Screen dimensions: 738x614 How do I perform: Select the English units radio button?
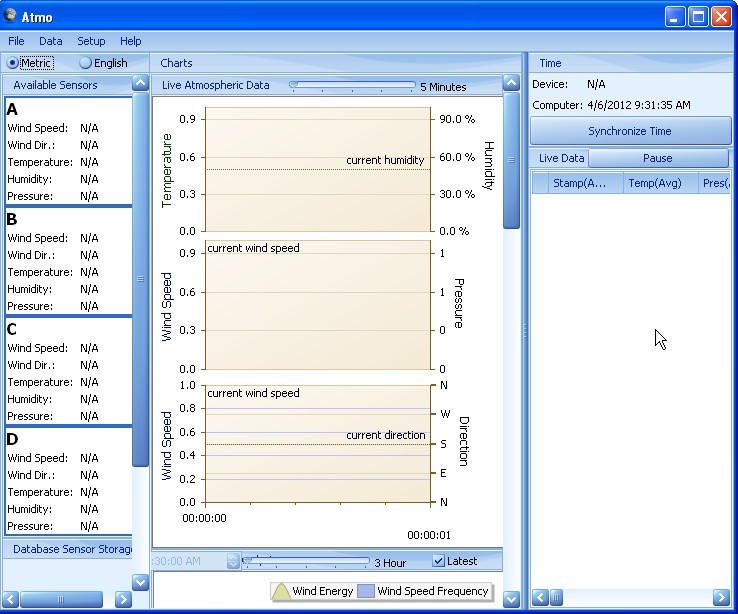[x=85, y=63]
